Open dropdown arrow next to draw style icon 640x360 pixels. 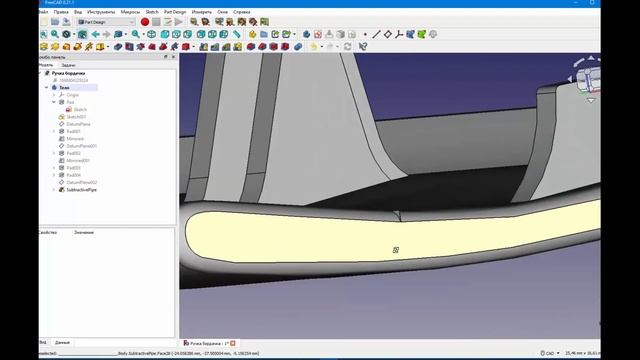coord(74,35)
